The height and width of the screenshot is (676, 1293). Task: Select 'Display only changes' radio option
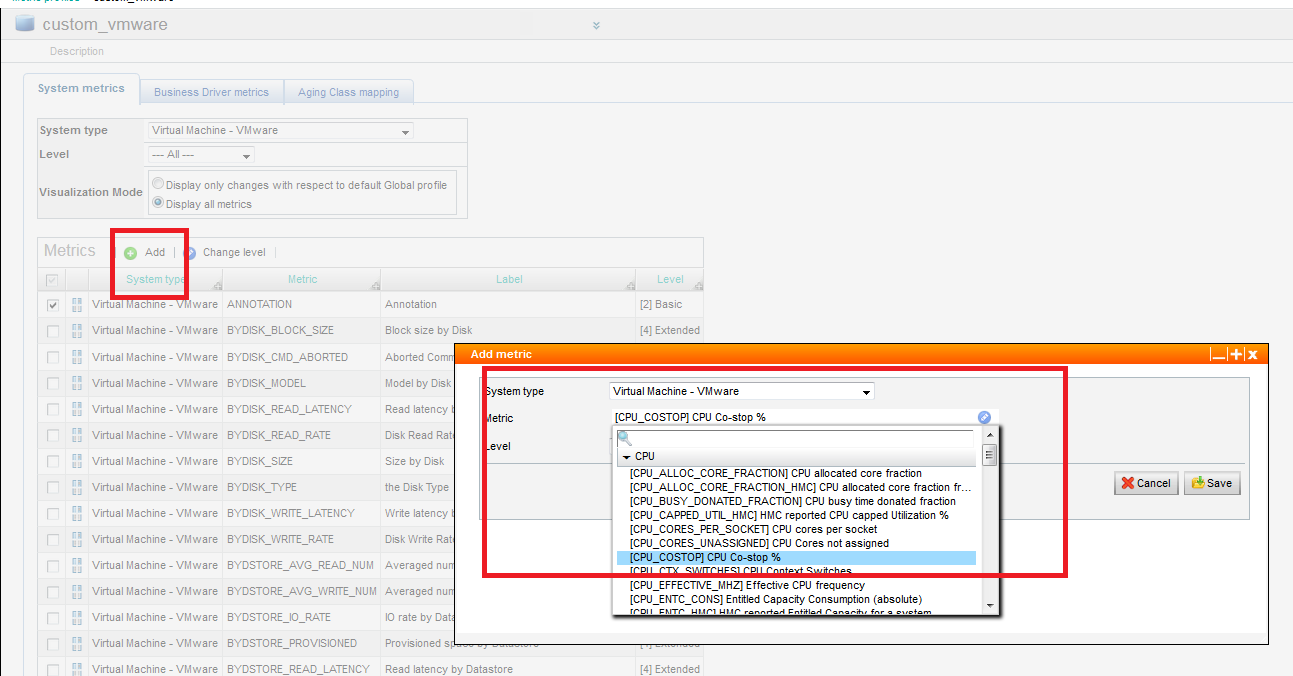tap(158, 184)
